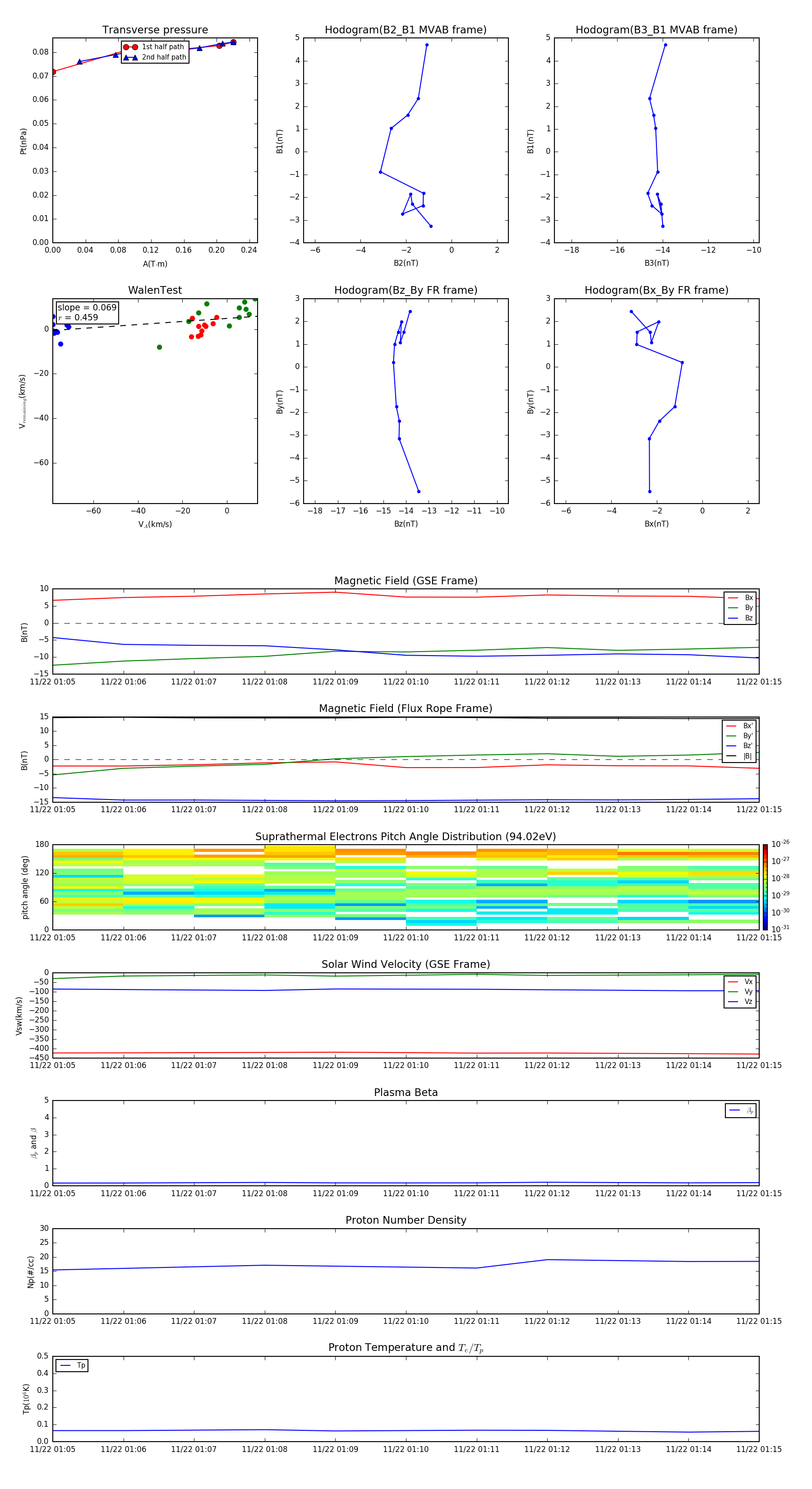Select "Bz" in the GSE magnetic field legend
812x1489 pixels.
tap(740, 618)
